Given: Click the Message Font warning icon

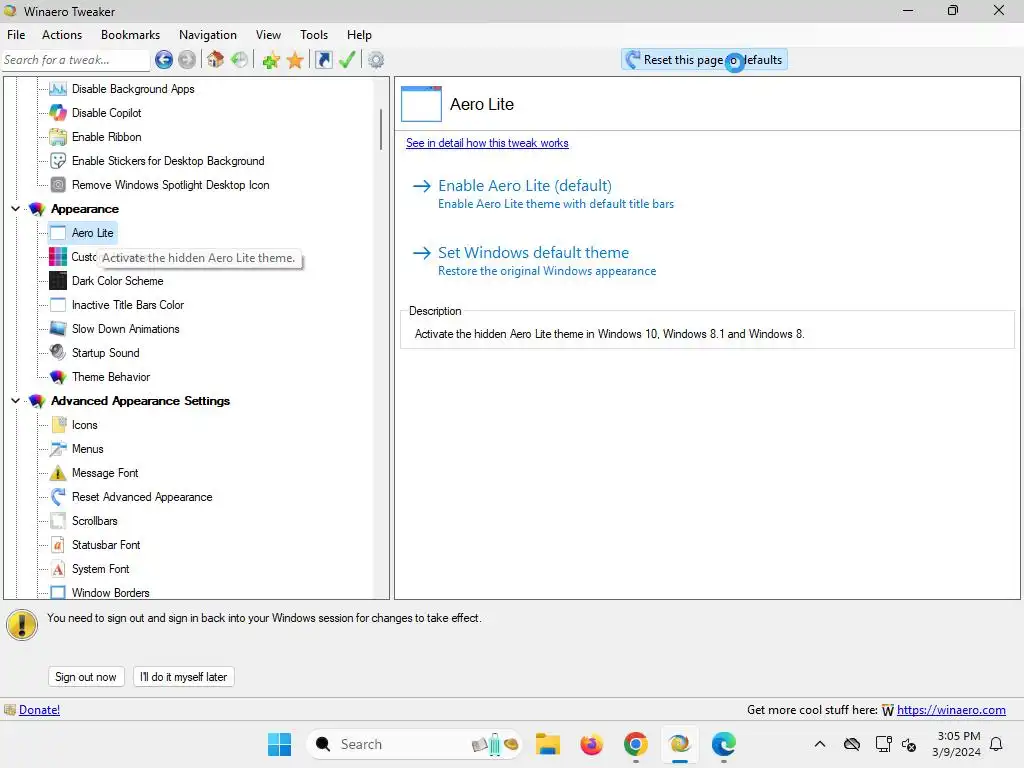Looking at the screenshot, I should [x=58, y=473].
